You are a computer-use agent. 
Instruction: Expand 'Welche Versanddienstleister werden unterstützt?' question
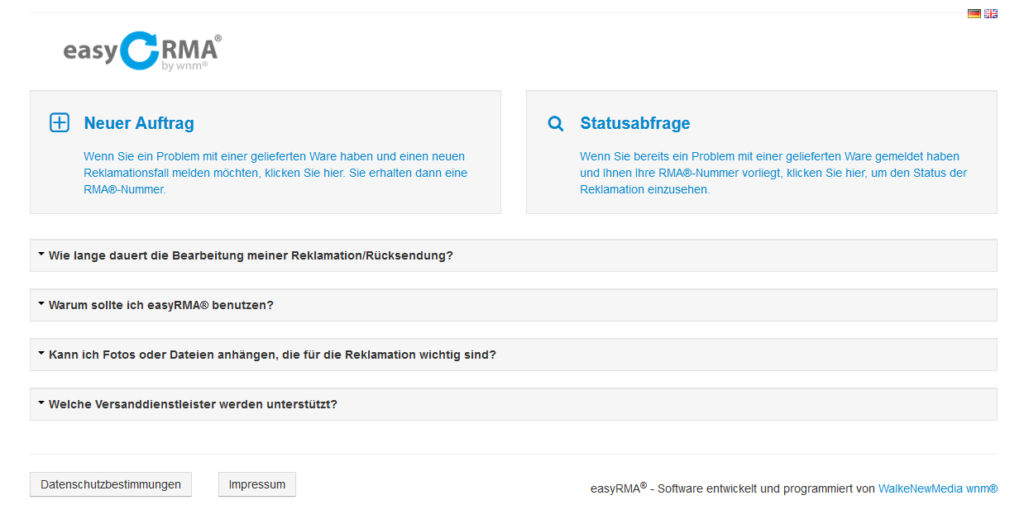(513, 404)
